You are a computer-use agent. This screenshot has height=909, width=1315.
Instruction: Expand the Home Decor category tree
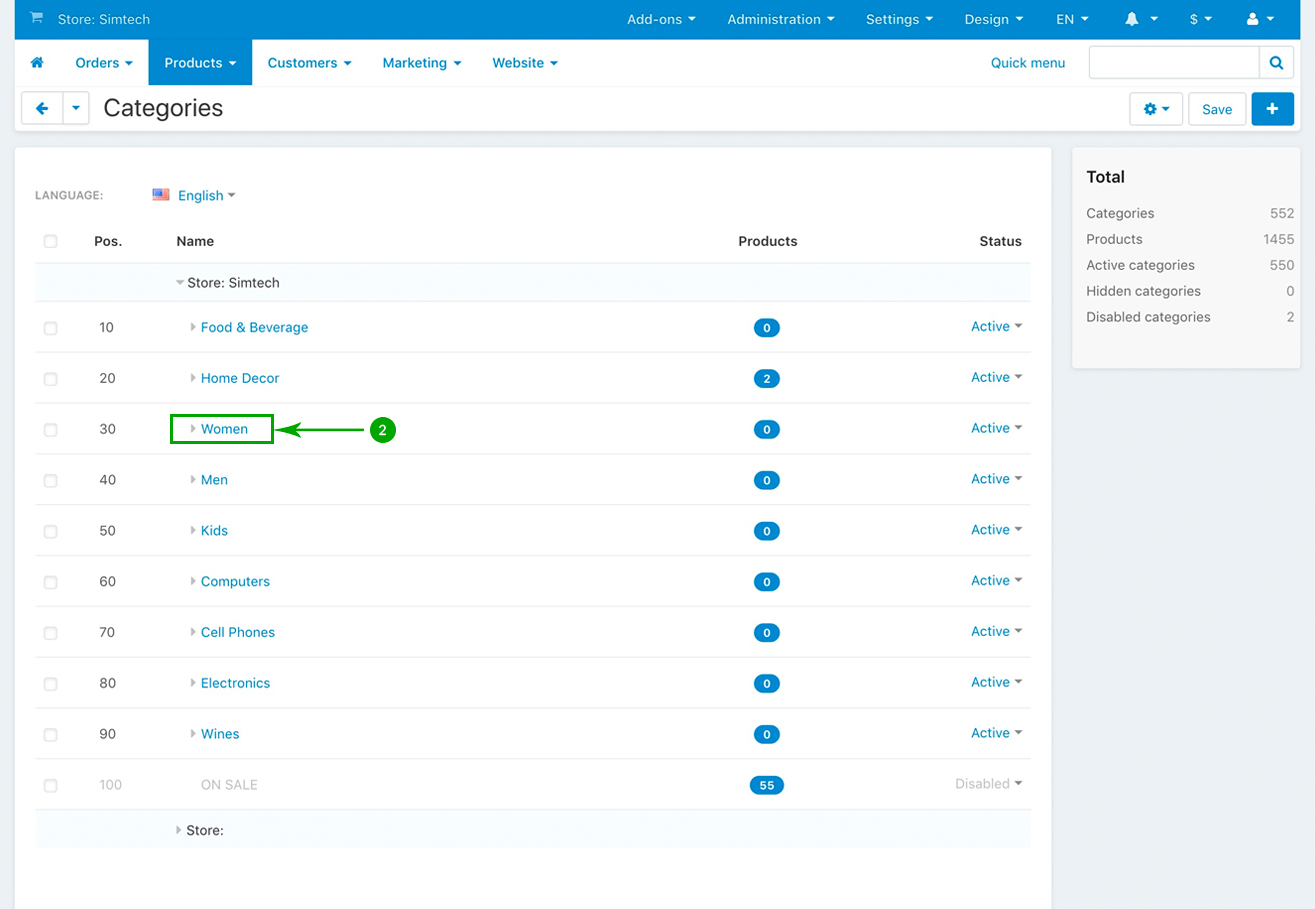pyautogui.click(x=193, y=378)
